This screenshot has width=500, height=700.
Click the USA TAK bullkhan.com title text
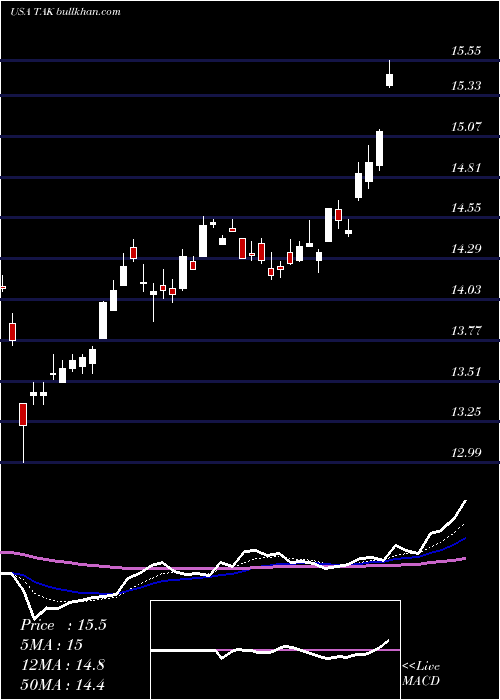tap(66, 12)
